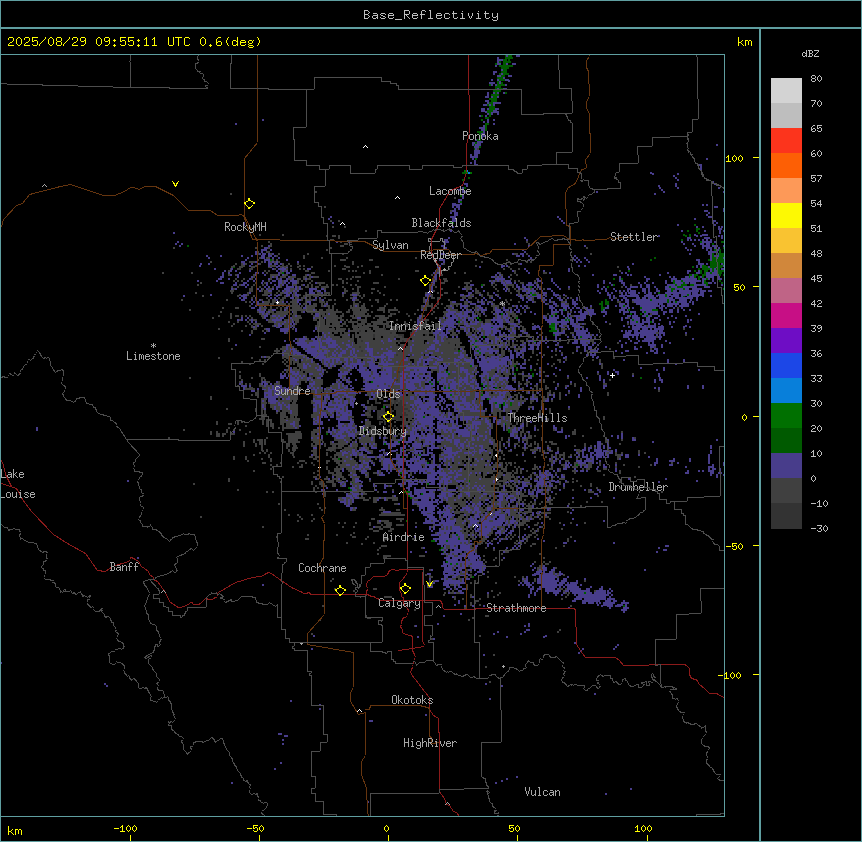Click the red 65 dBZ legend swatch

tap(786, 140)
